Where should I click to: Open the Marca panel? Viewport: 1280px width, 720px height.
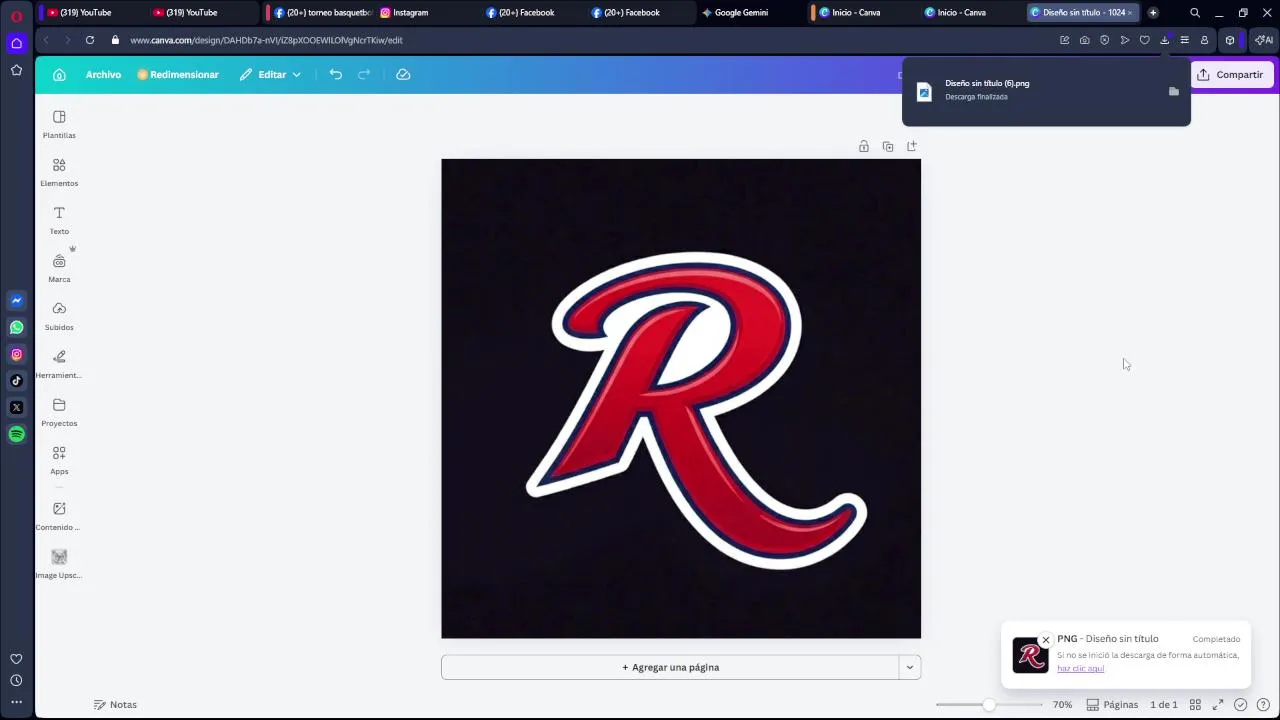click(x=59, y=268)
